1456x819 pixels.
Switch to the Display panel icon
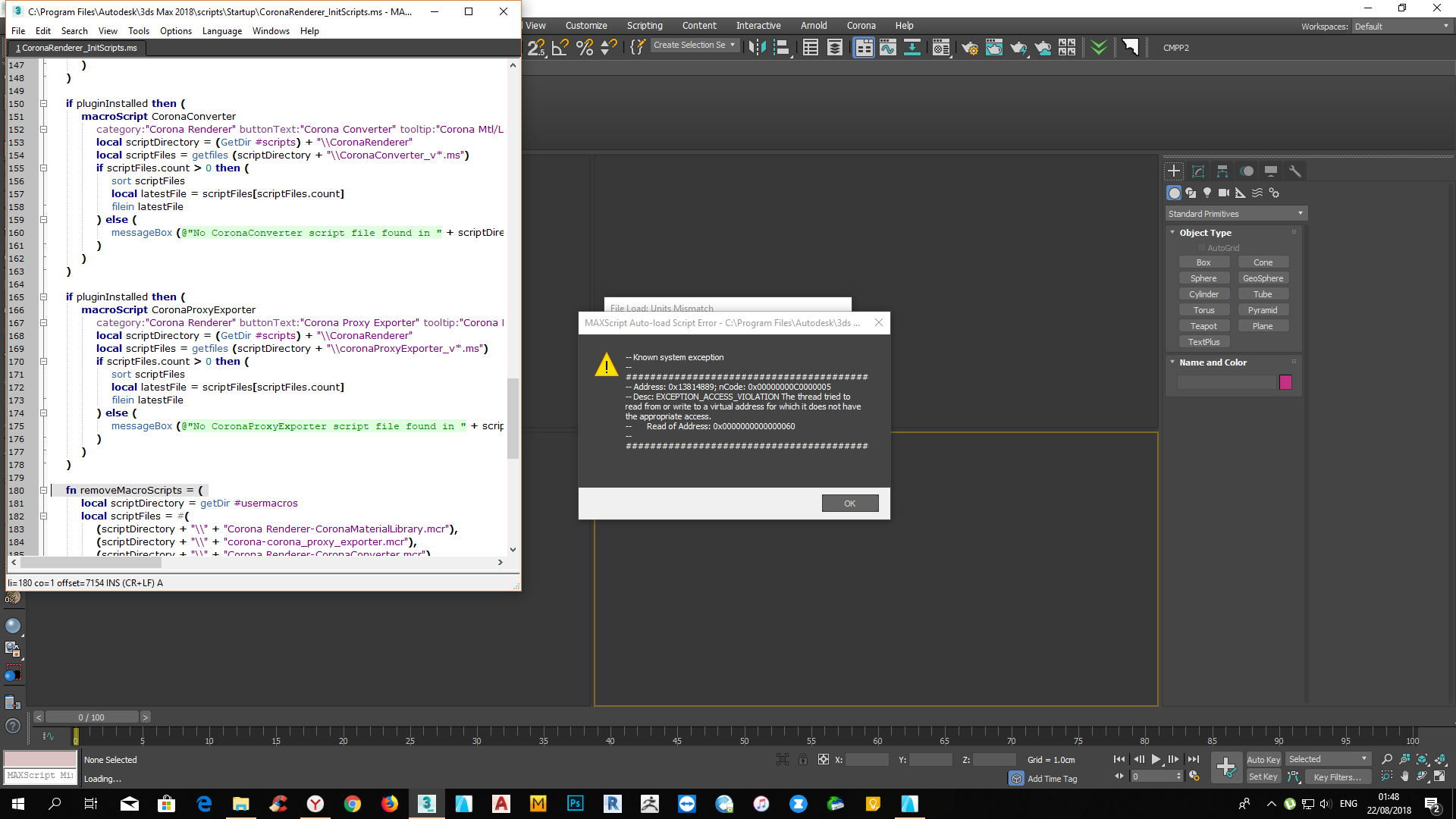[x=1271, y=171]
